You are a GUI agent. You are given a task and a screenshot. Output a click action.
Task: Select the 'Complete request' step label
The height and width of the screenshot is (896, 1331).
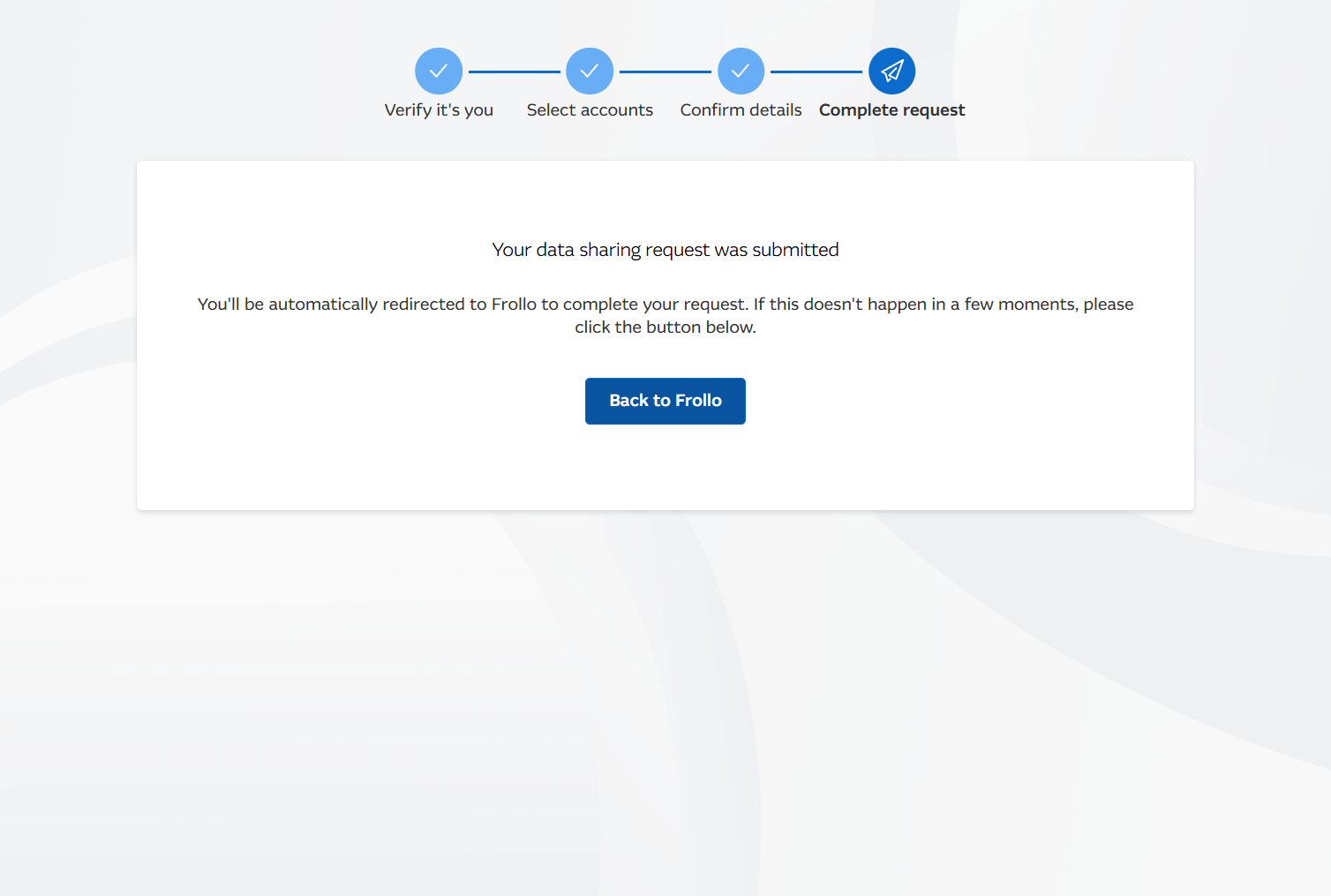tap(892, 110)
